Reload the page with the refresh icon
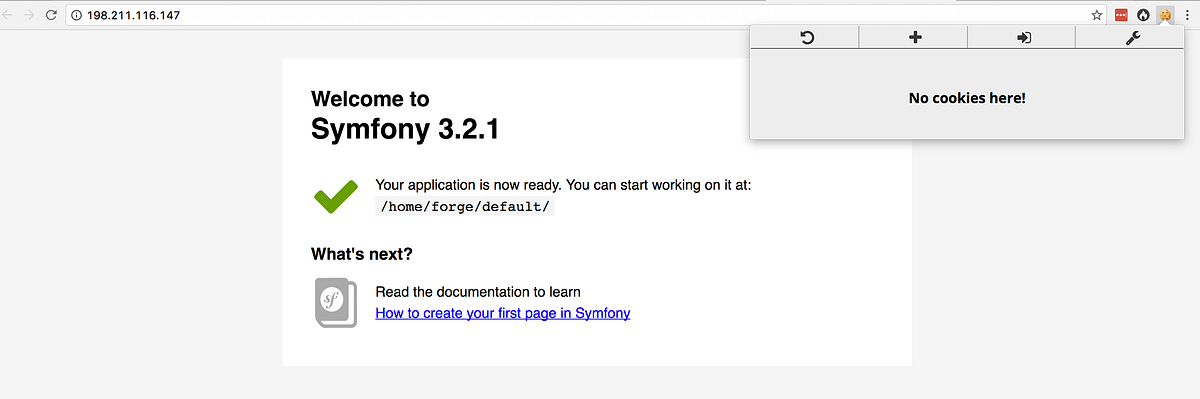Image resolution: width=1200 pixels, height=399 pixels. 51,15
